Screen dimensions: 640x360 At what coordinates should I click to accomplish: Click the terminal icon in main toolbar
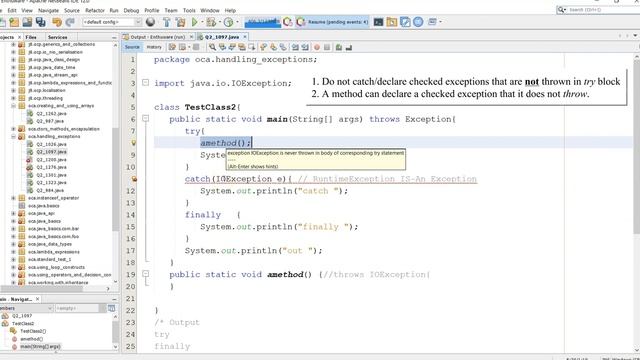click(x=378, y=22)
